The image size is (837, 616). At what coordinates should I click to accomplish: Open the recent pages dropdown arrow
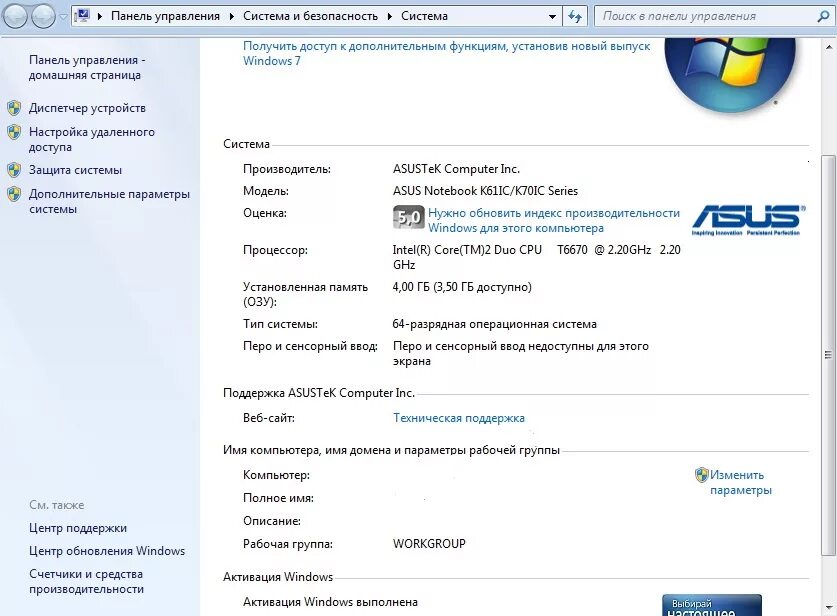(63, 17)
